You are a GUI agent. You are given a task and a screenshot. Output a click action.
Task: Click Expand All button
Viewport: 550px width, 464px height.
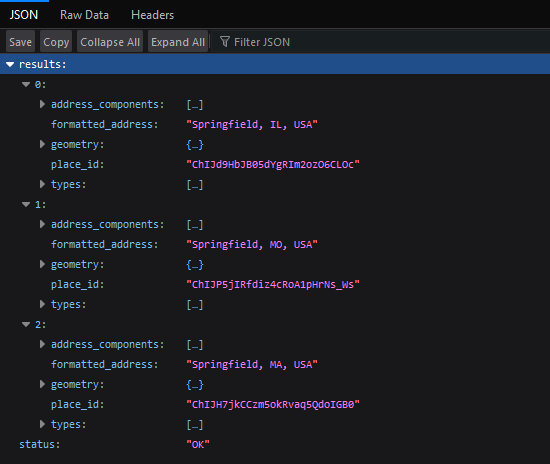[x=178, y=42]
